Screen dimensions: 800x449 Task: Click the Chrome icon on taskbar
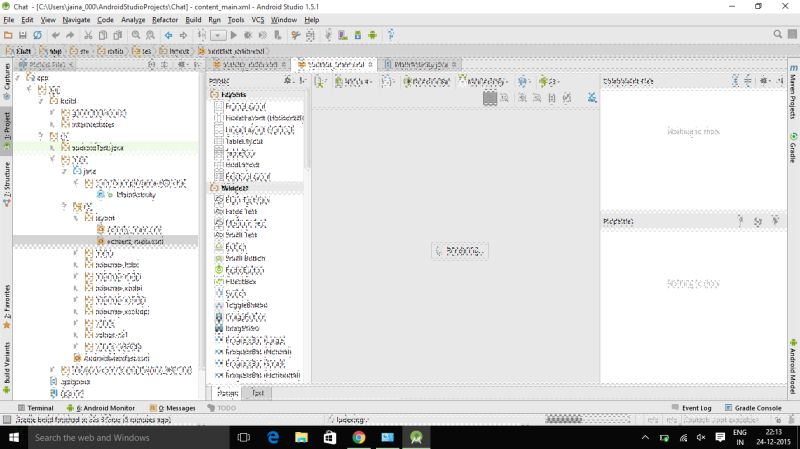[359, 437]
